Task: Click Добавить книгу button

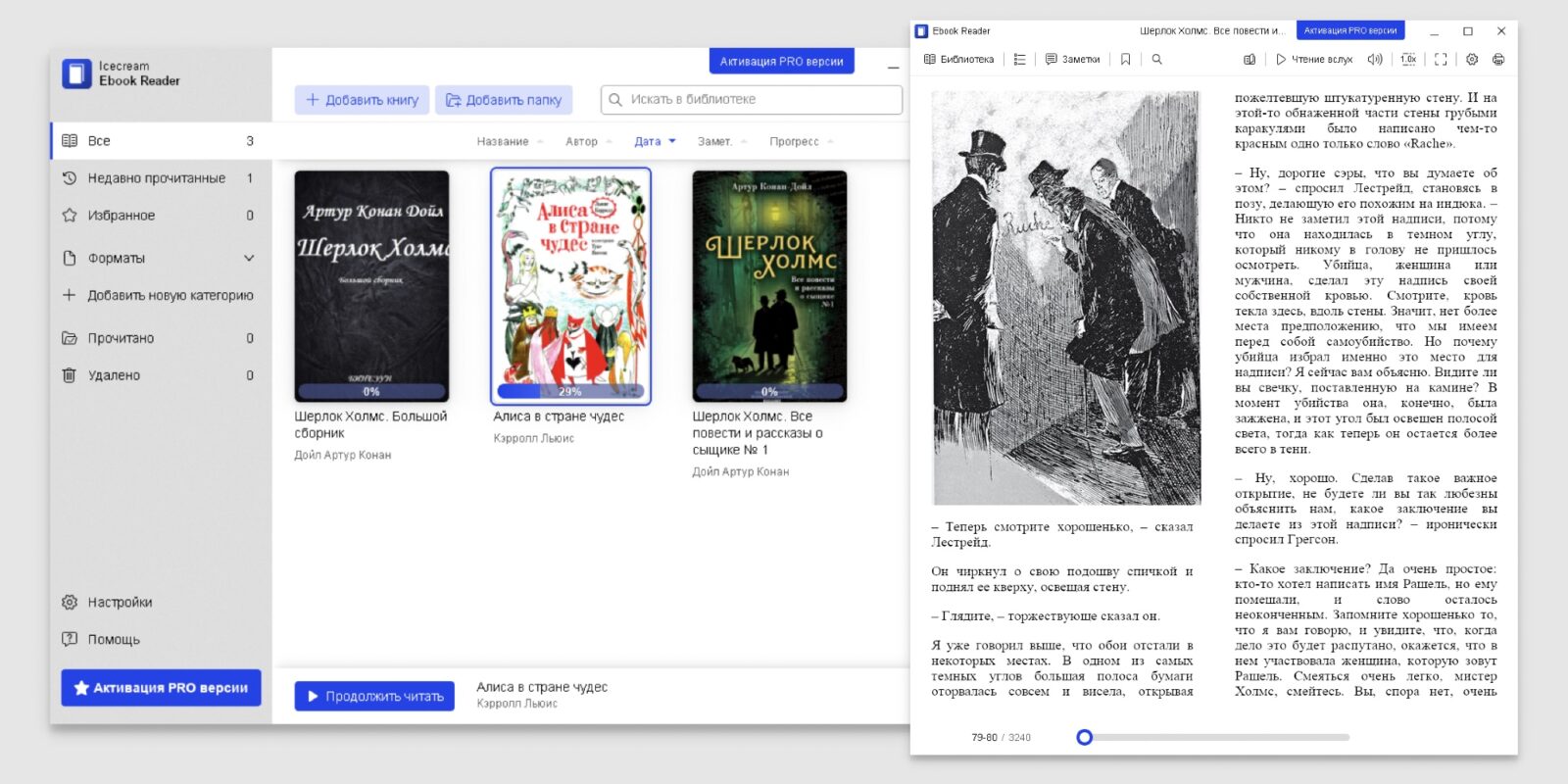Action: (362, 100)
